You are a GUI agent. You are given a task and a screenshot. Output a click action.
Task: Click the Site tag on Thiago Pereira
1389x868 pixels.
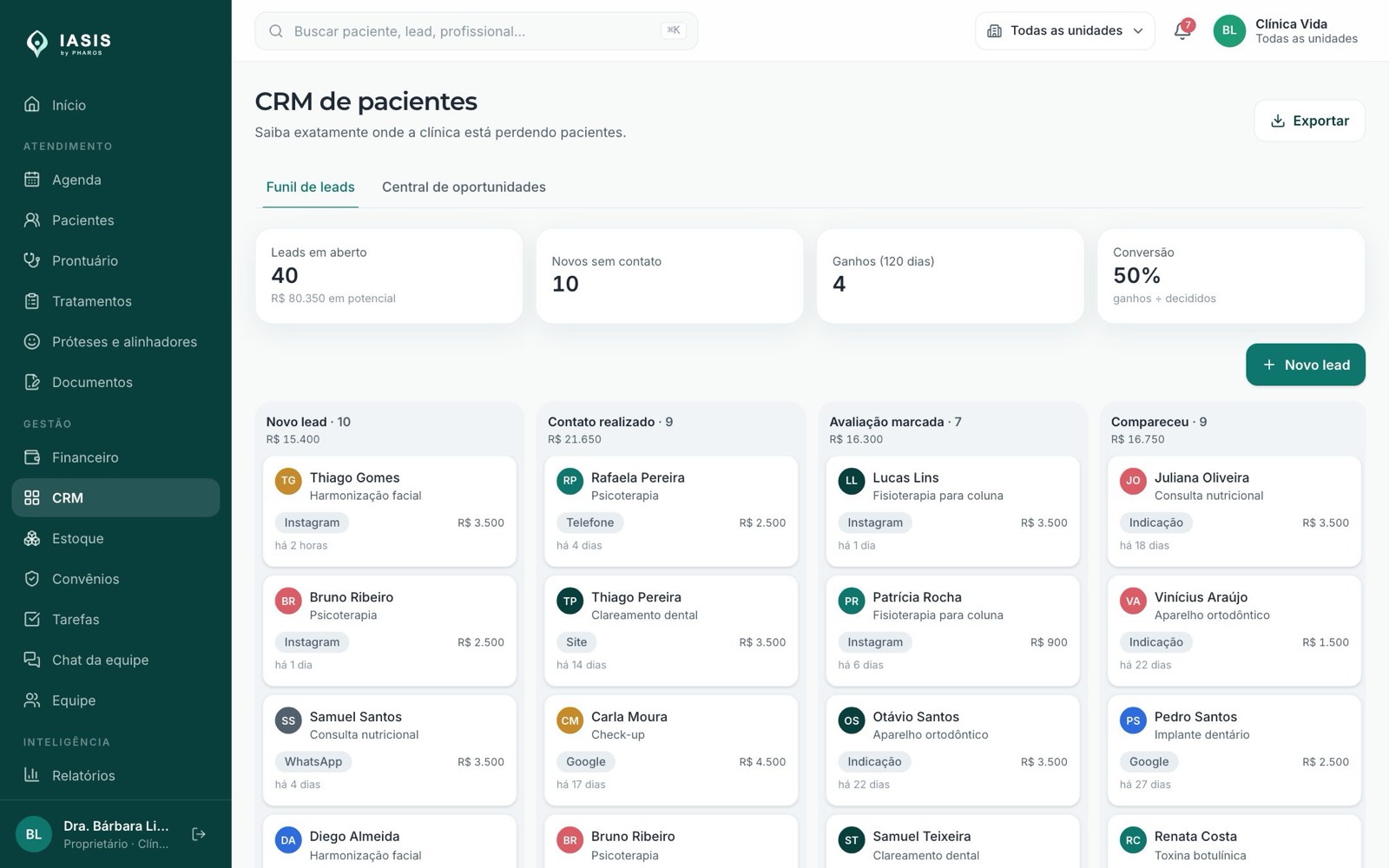[576, 642]
